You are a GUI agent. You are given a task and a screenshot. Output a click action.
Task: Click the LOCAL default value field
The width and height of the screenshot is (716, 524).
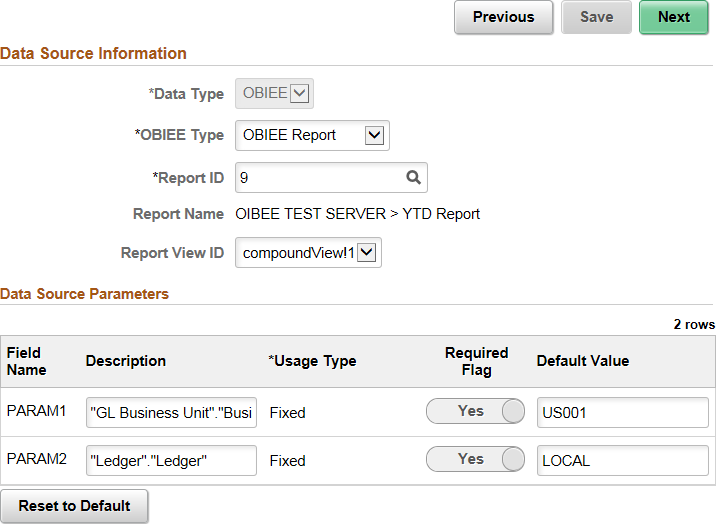click(623, 461)
